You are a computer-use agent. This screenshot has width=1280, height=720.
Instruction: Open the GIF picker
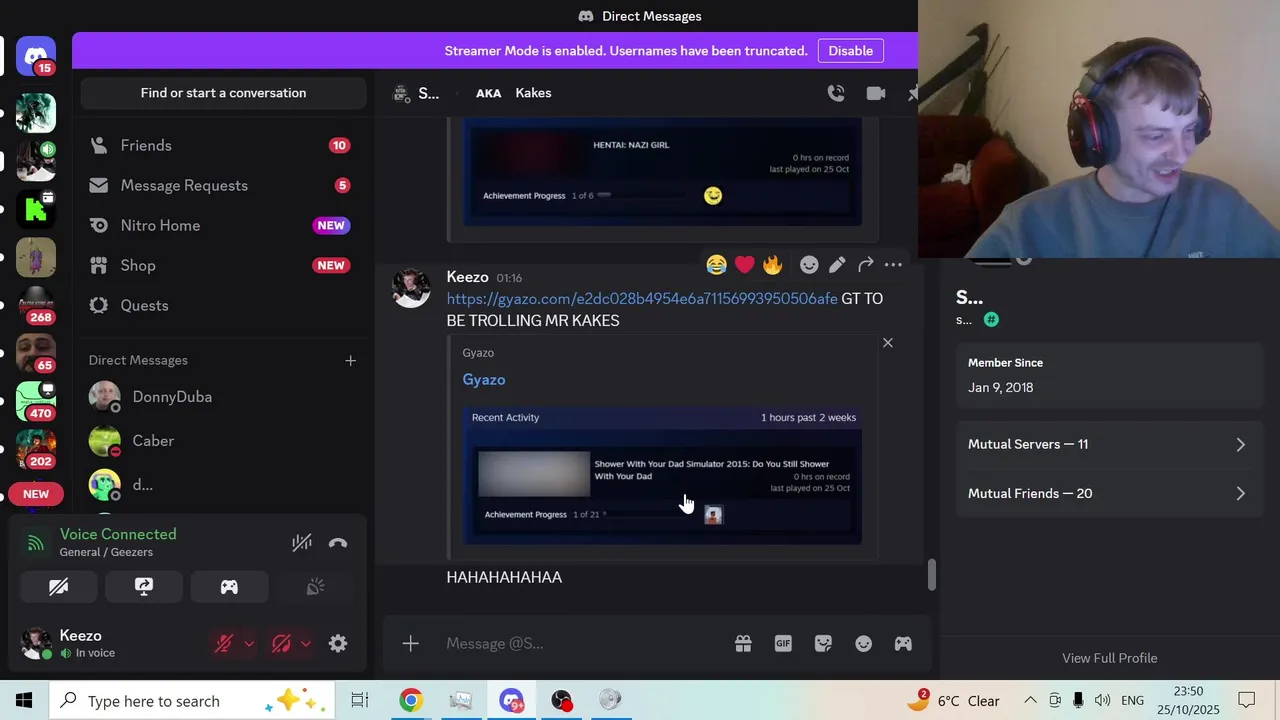(x=783, y=644)
